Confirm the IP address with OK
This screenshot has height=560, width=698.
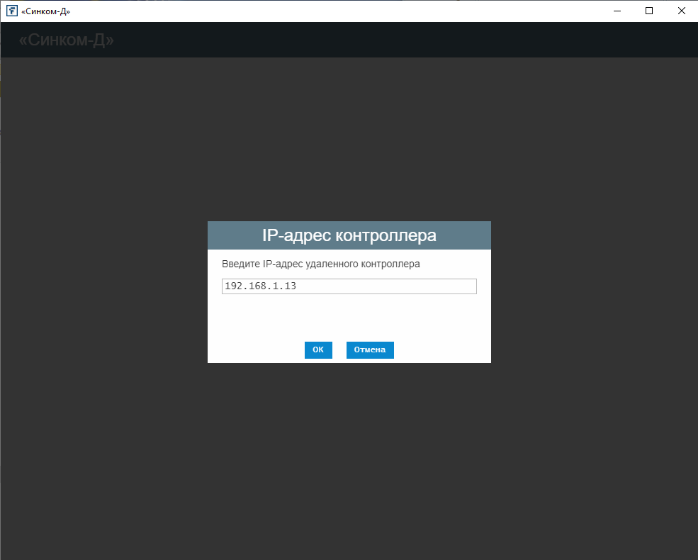tap(318, 350)
